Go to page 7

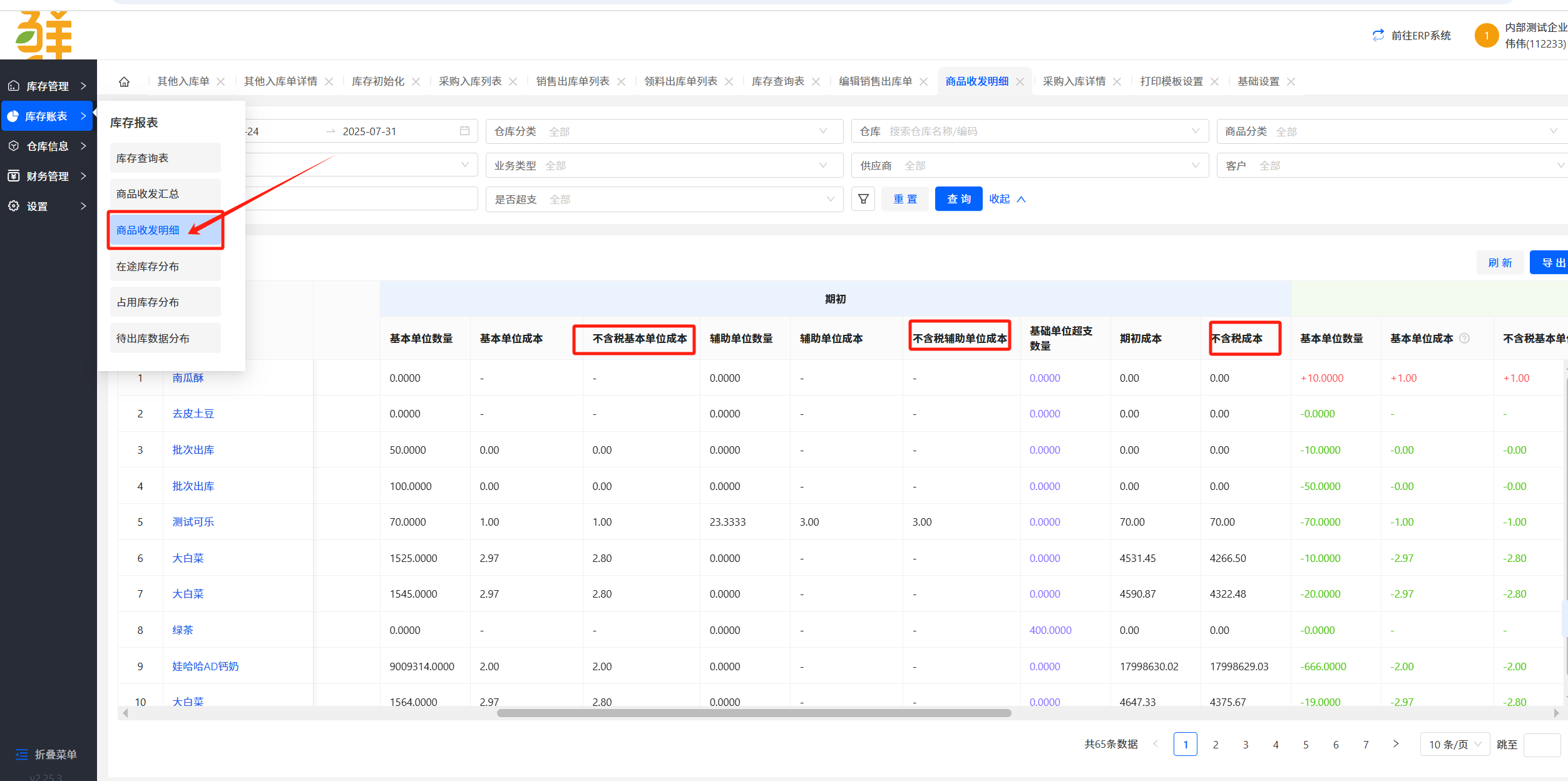[1365, 744]
